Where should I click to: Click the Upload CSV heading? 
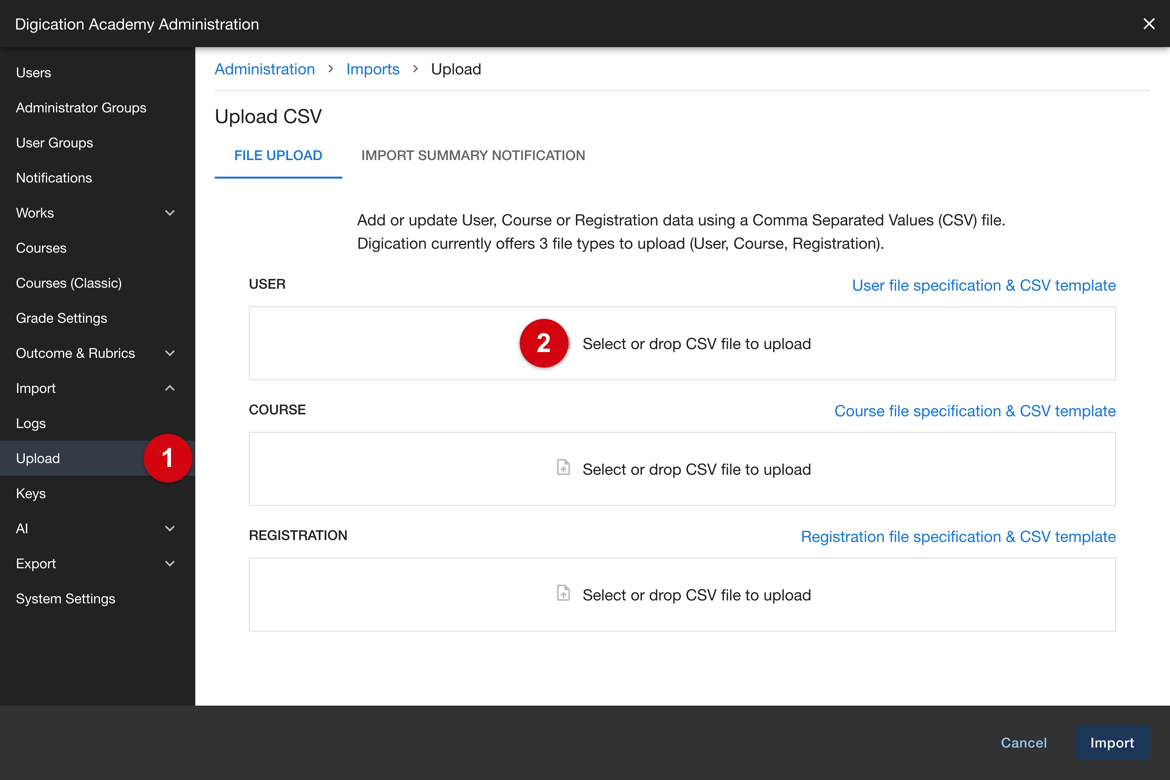269,116
